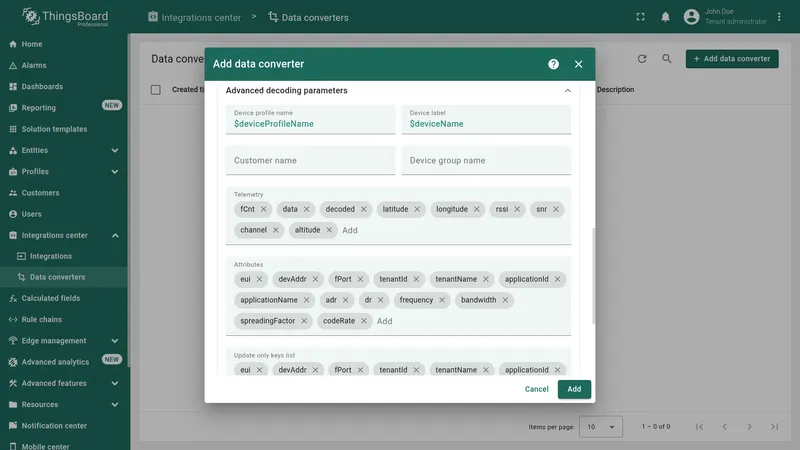Remove fPort chip from Attributes
Image resolution: width=800 pixels, height=450 pixels.
click(360, 279)
